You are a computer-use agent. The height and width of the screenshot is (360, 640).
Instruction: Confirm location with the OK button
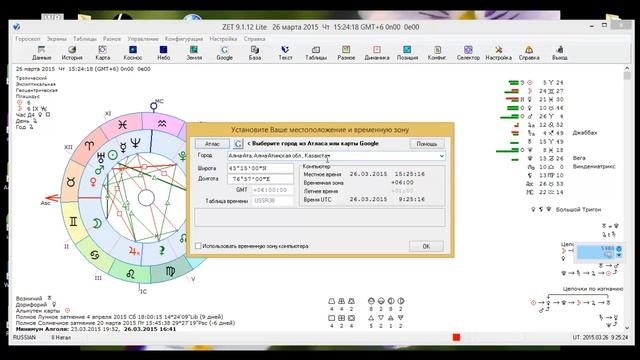coord(426,246)
